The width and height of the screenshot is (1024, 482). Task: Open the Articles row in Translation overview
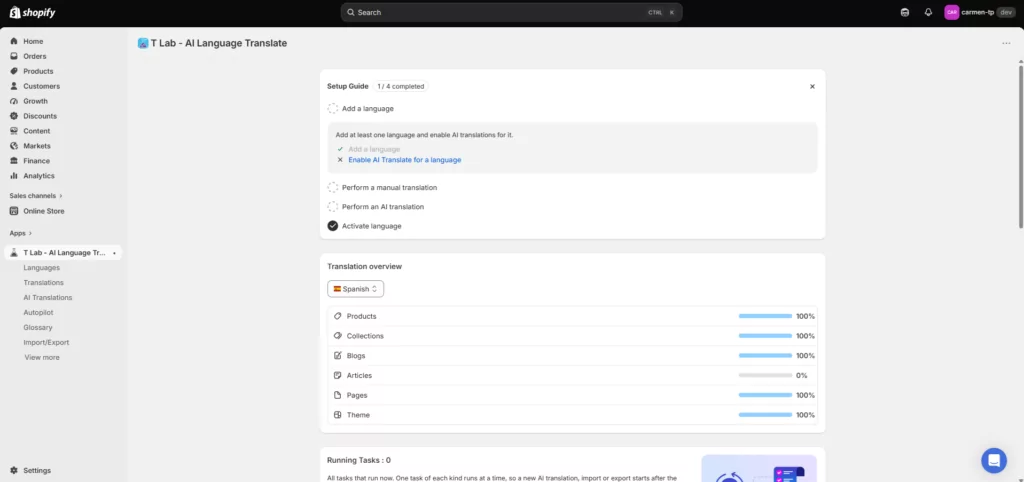click(x=573, y=376)
